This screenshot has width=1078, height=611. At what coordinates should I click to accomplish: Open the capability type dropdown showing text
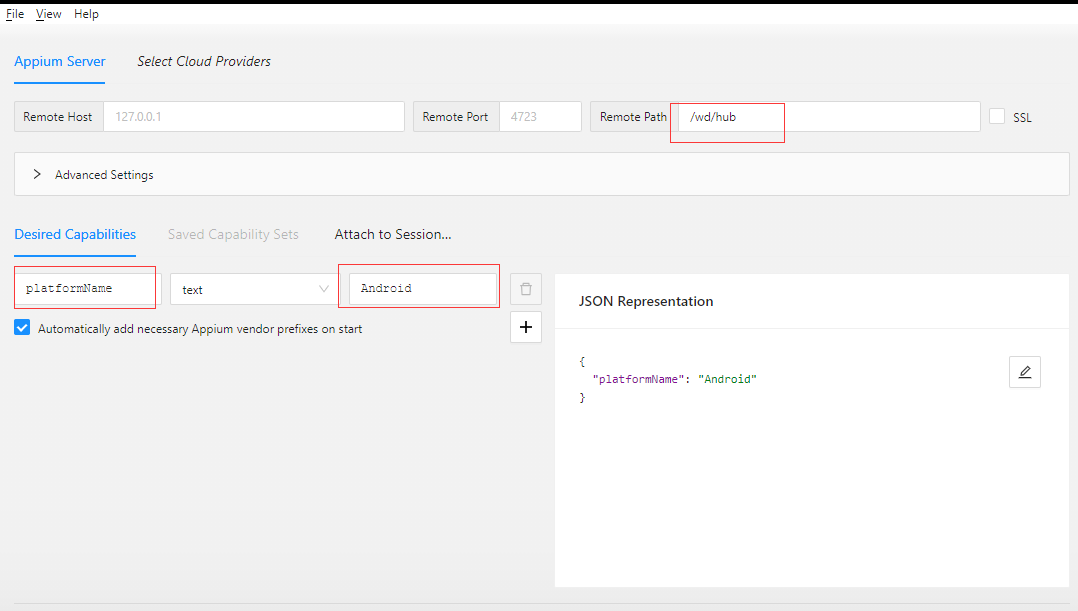coord(254,289)
